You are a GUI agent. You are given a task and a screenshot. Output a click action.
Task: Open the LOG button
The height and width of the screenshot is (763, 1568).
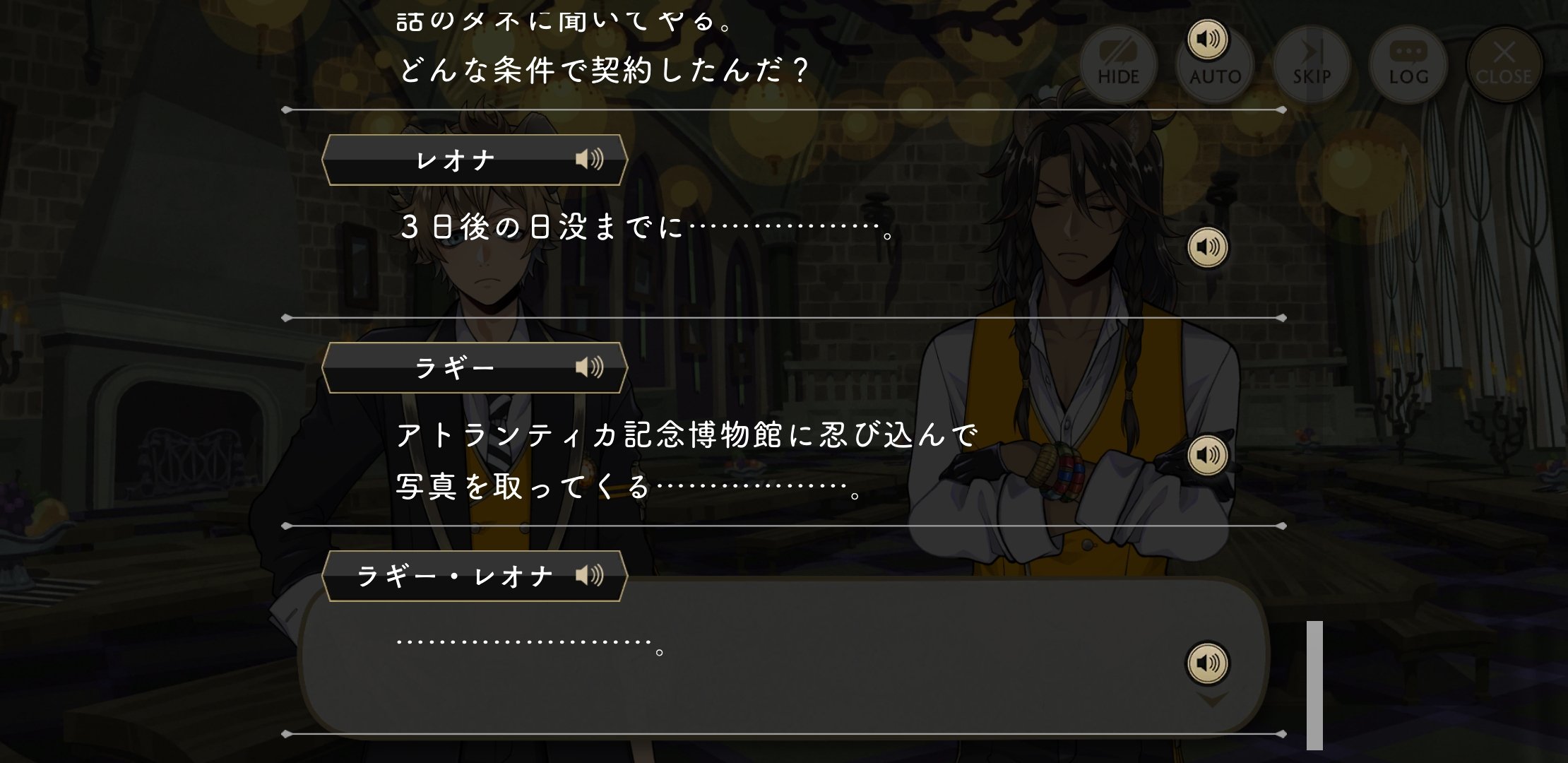pos(1408,64)
